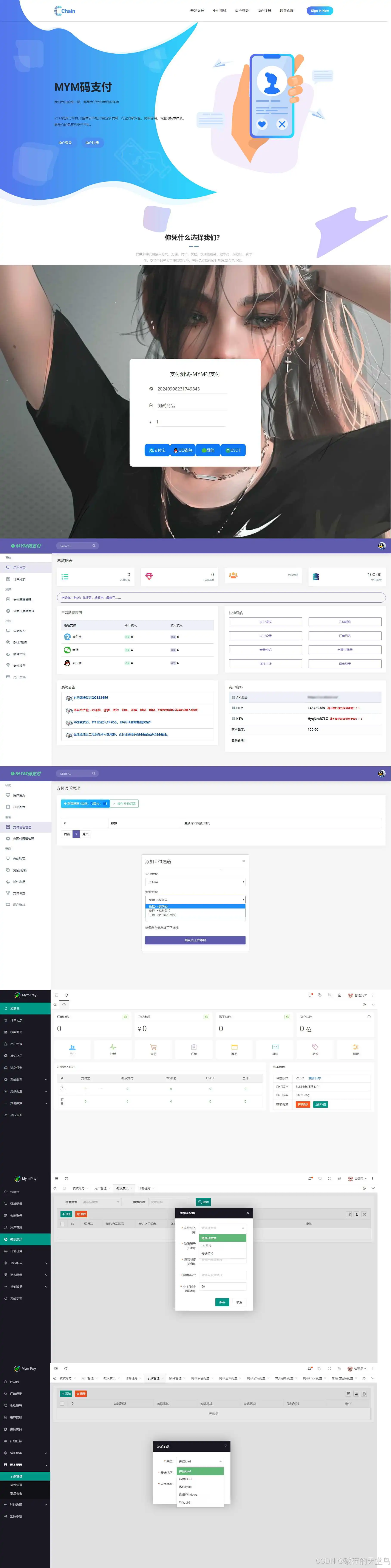Click the 充值额度 quick-nav button

tap(345, 621)
